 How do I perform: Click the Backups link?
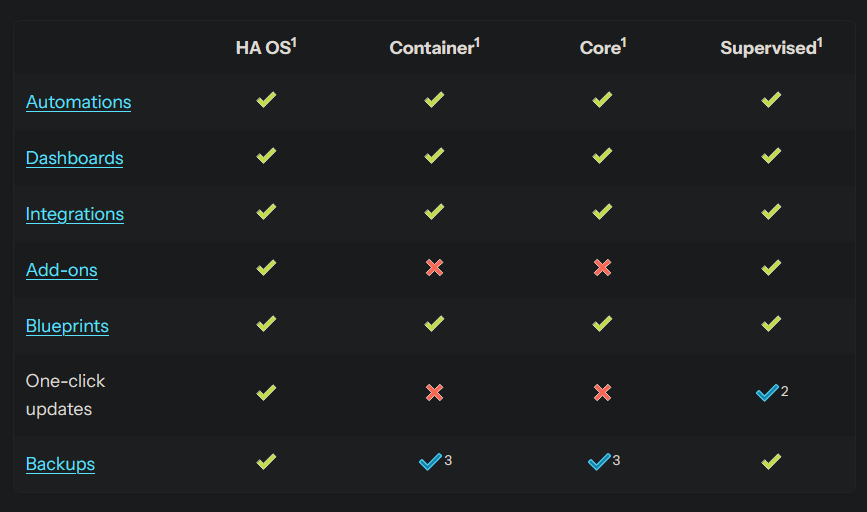click(60, 464)
